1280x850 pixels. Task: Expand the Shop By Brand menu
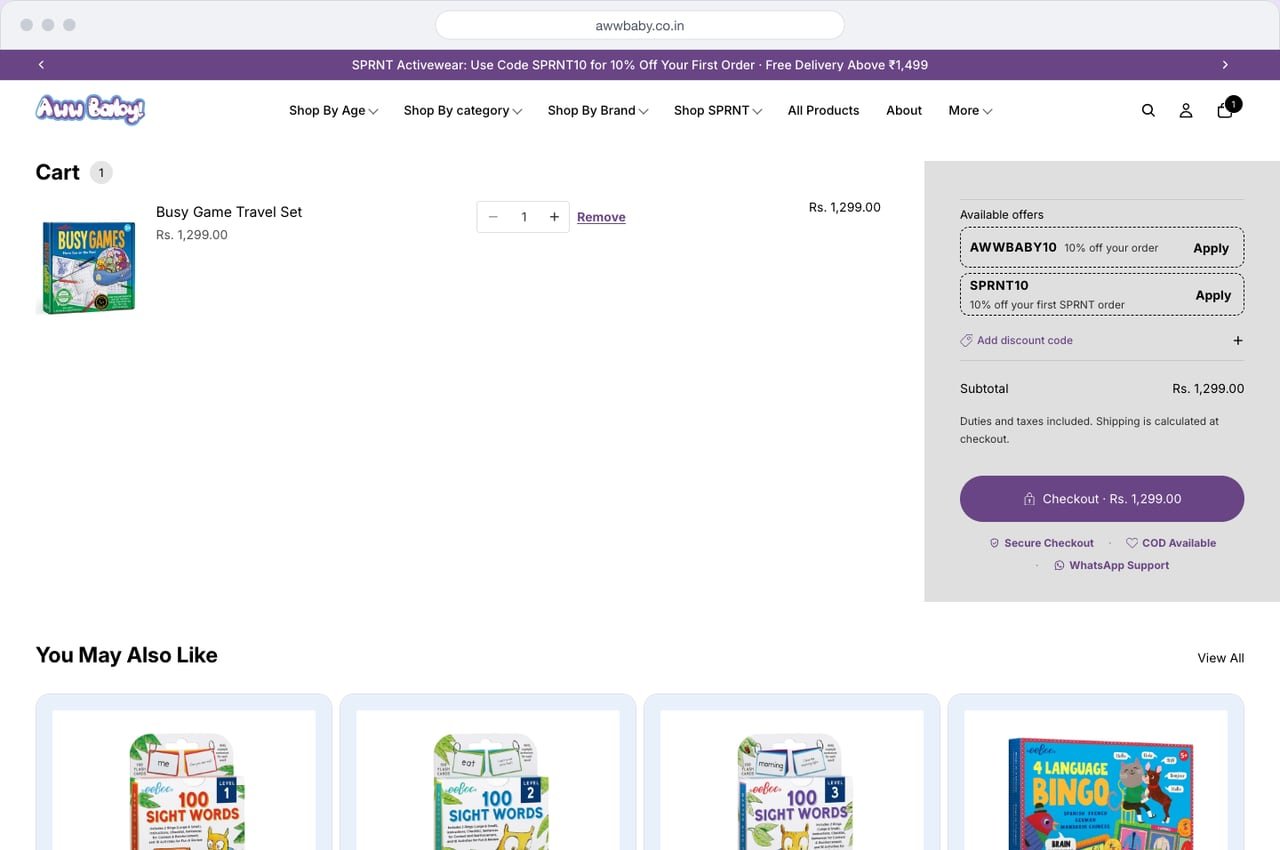click(598, 111)
